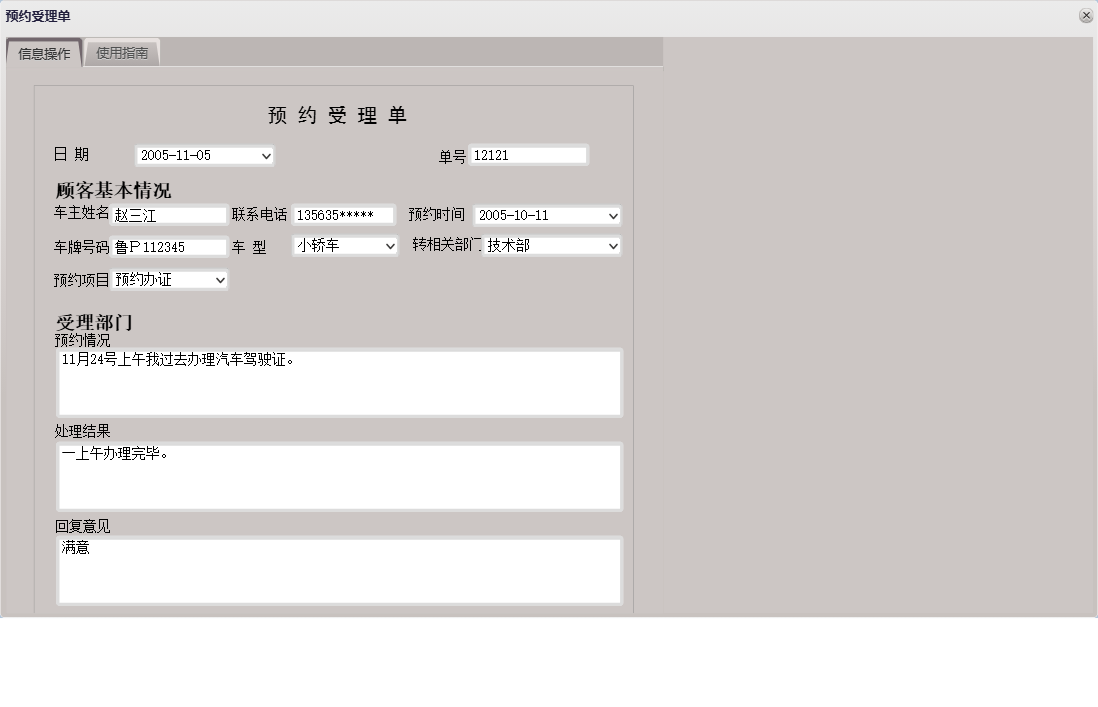The height and width of the screenshot is (707, 1098).
Task: Click inside the 预约情况 text area
Action: (340, 382)
